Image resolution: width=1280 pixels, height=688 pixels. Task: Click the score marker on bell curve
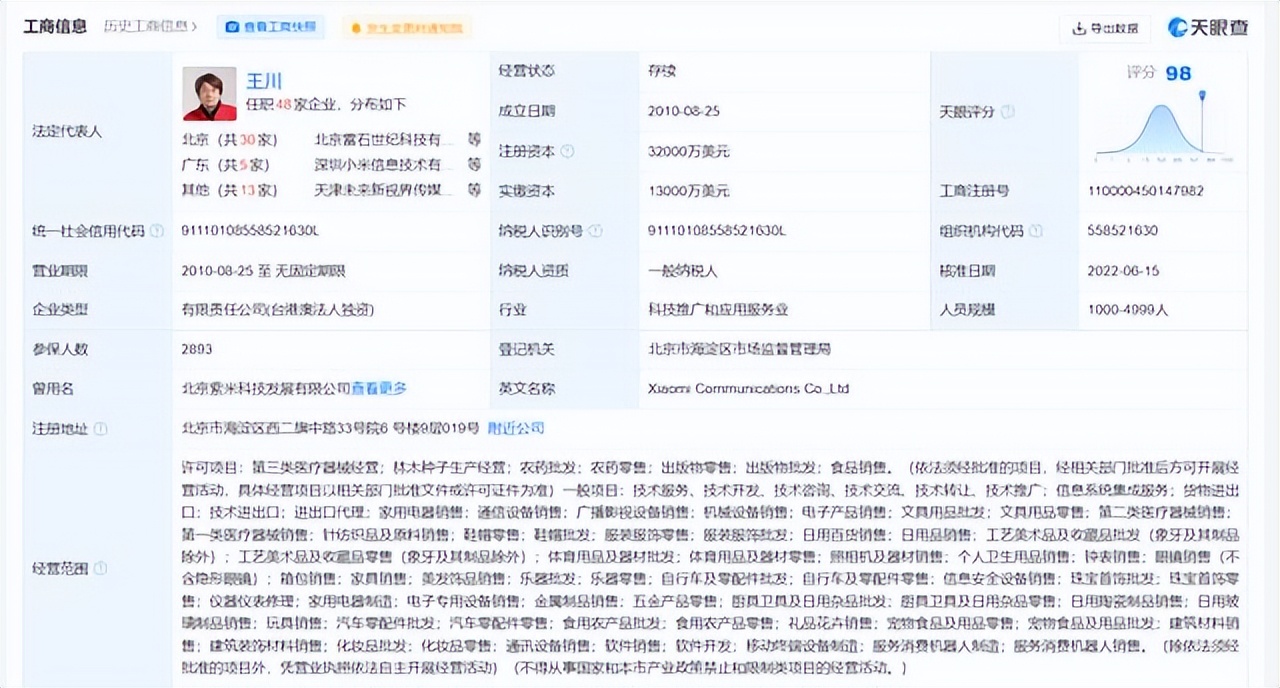pyautogui.click(x=1202, y=97)
